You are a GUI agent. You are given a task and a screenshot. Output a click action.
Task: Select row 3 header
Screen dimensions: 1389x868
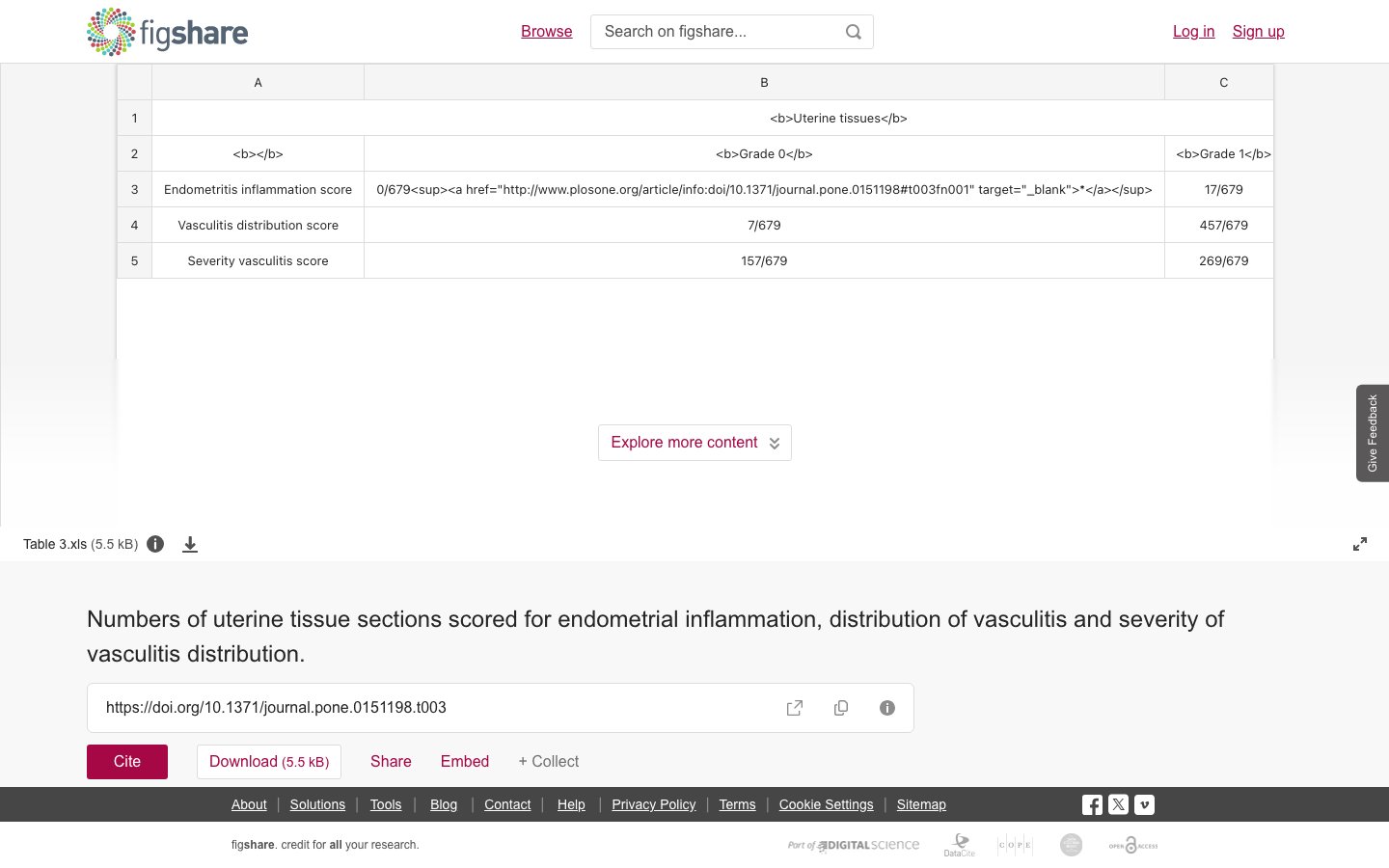[x=134, y=190]
